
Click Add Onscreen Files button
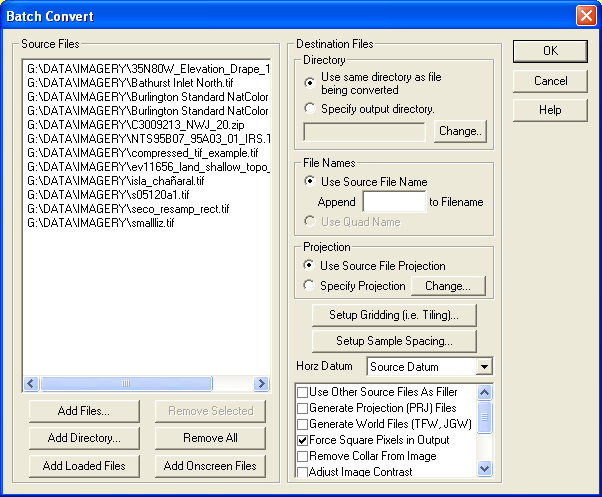point(210,465)
